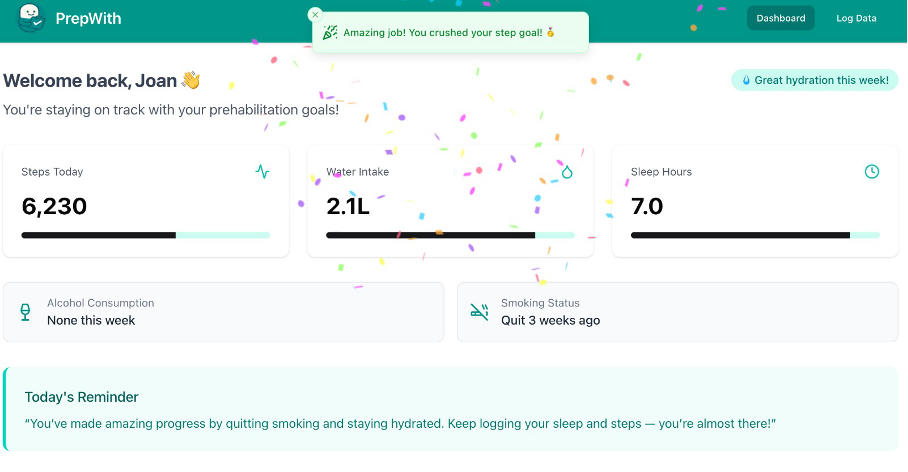Open the Dashboard tab
Image resolution: width=908 pixels, height=472 pixels.
(780, 18)
